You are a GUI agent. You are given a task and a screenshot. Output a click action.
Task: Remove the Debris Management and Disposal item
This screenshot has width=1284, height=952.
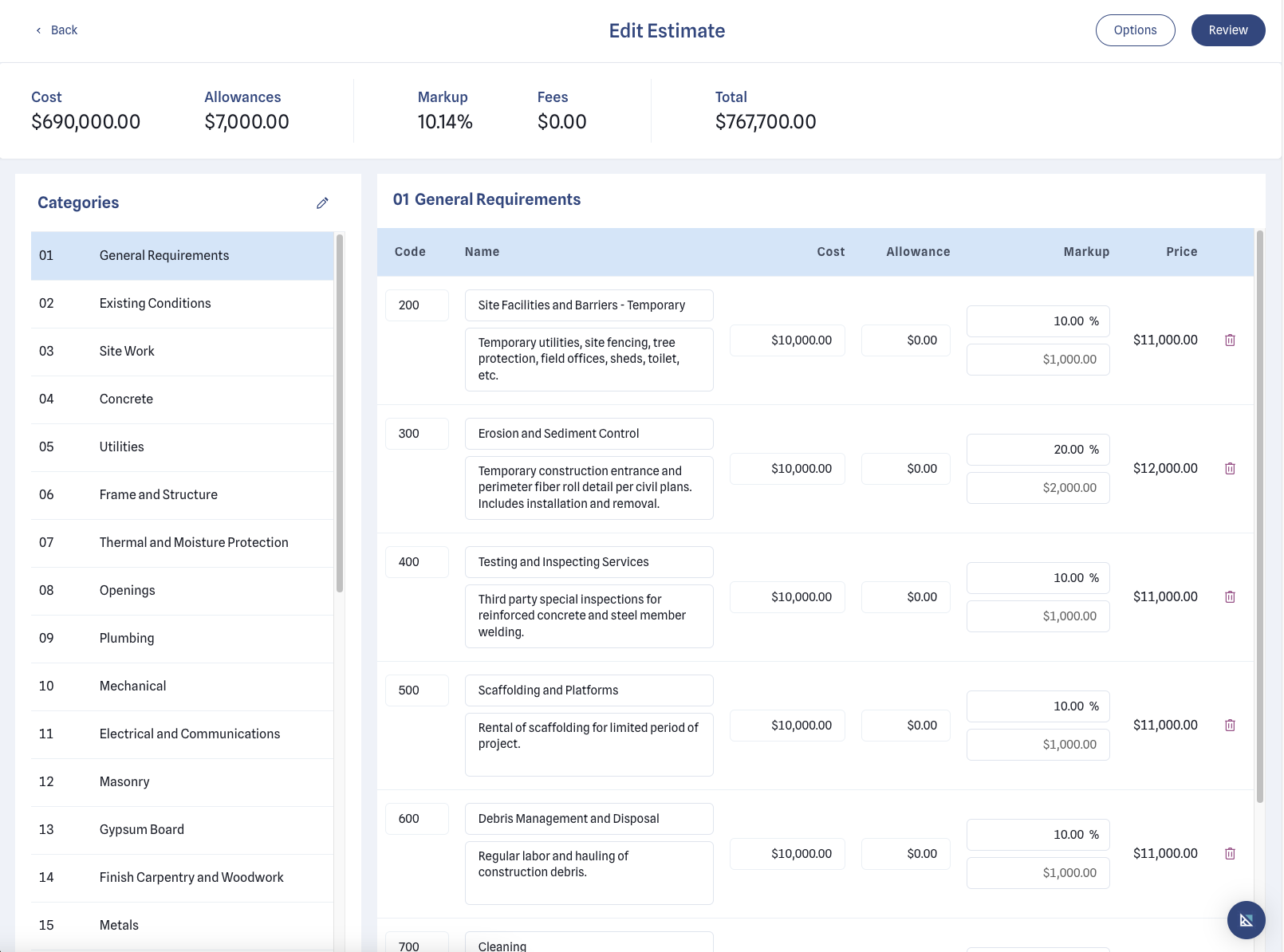click(1231, 853)
